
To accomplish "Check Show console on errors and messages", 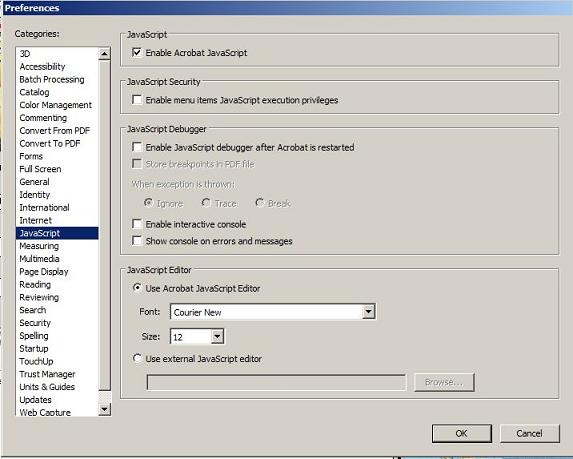I will coord(137,240).
